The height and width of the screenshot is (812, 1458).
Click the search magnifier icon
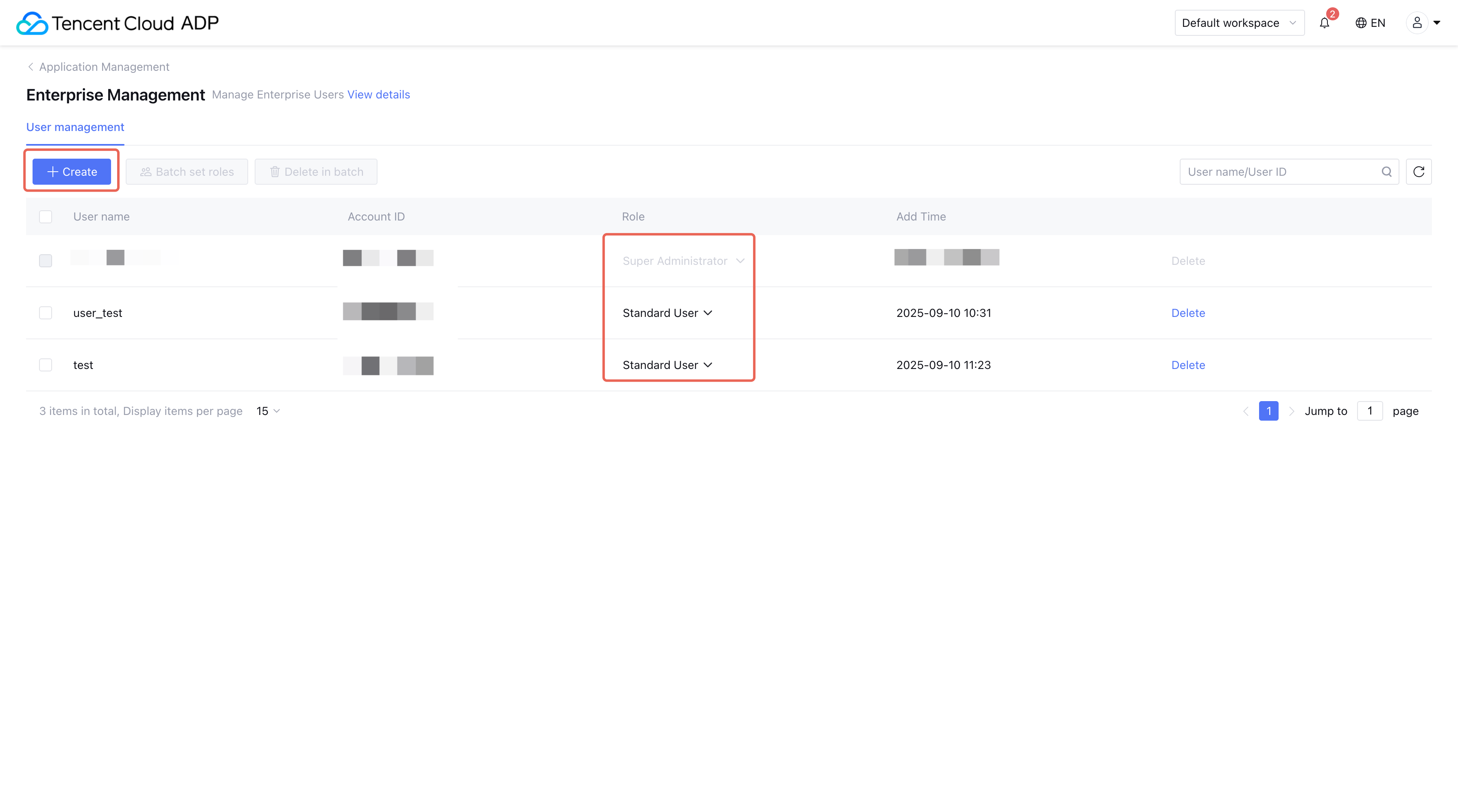[x=1386, y=172]
